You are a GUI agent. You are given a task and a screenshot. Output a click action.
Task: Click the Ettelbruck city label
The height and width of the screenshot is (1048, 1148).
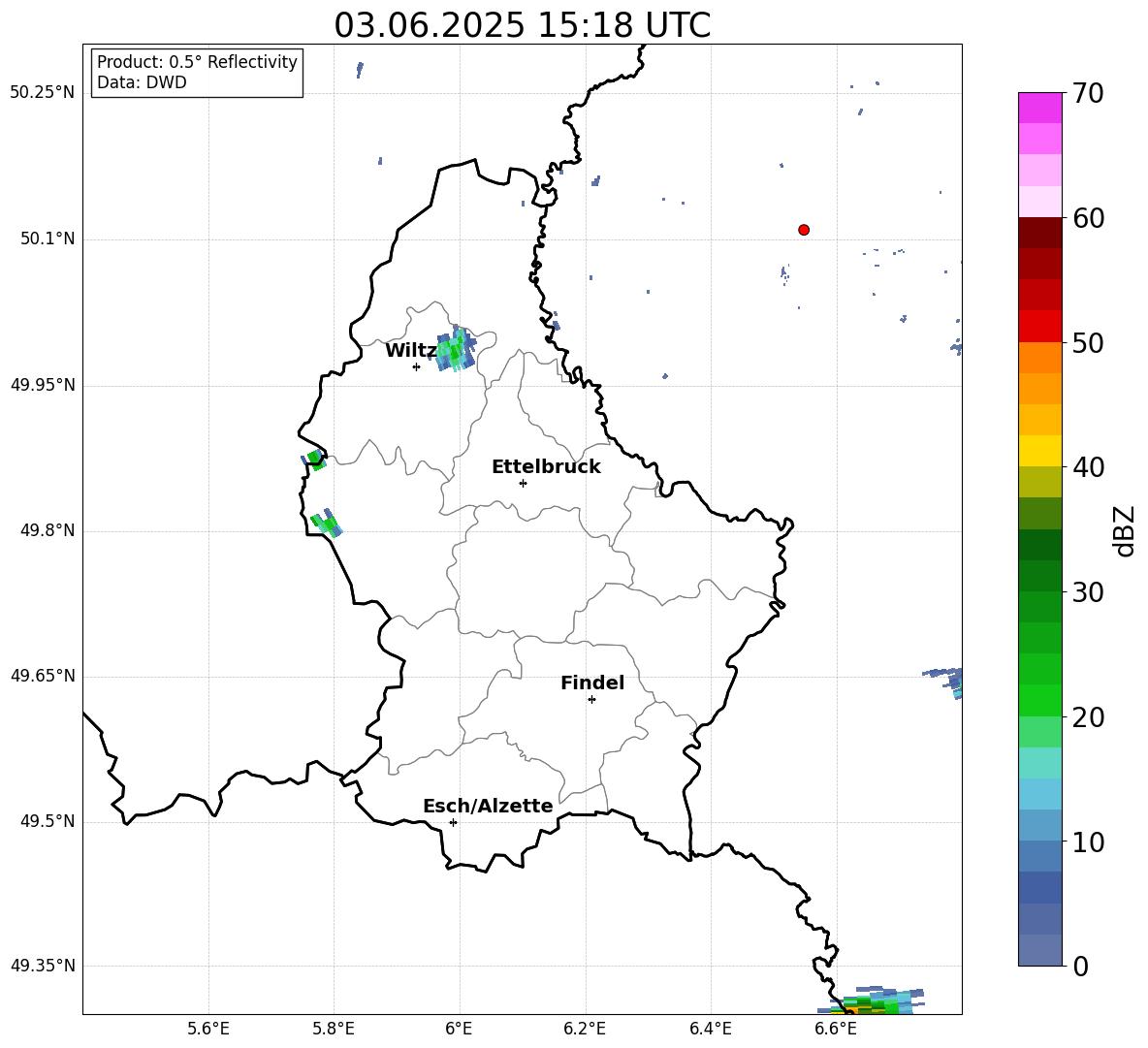tap(546, 467)
